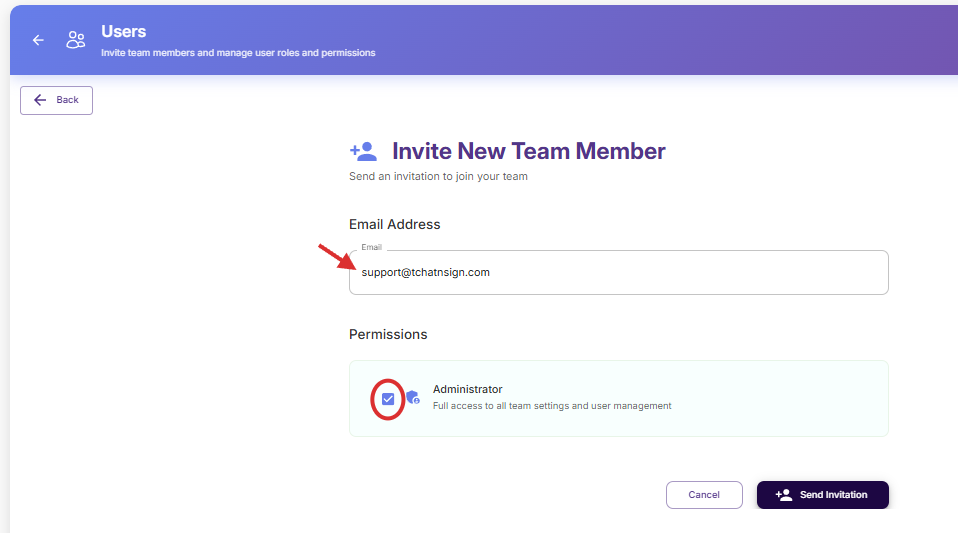Click 'Full access to all team settings' description
958x533 pixels.
pyautogui.click(x=552, y=406)
